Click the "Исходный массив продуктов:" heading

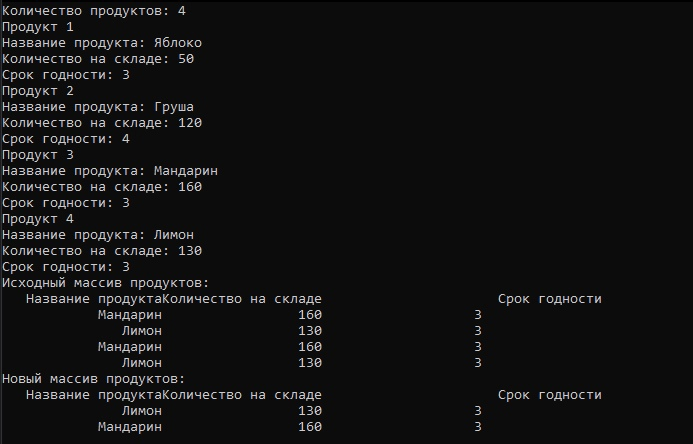(x=105, y=283)
